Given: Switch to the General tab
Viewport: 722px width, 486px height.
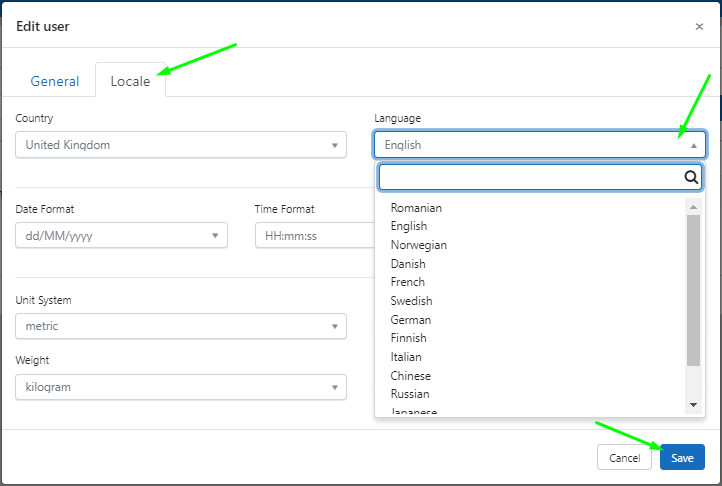Looking at the screenshot, I should pyautogui.click(x=55, y=81).
